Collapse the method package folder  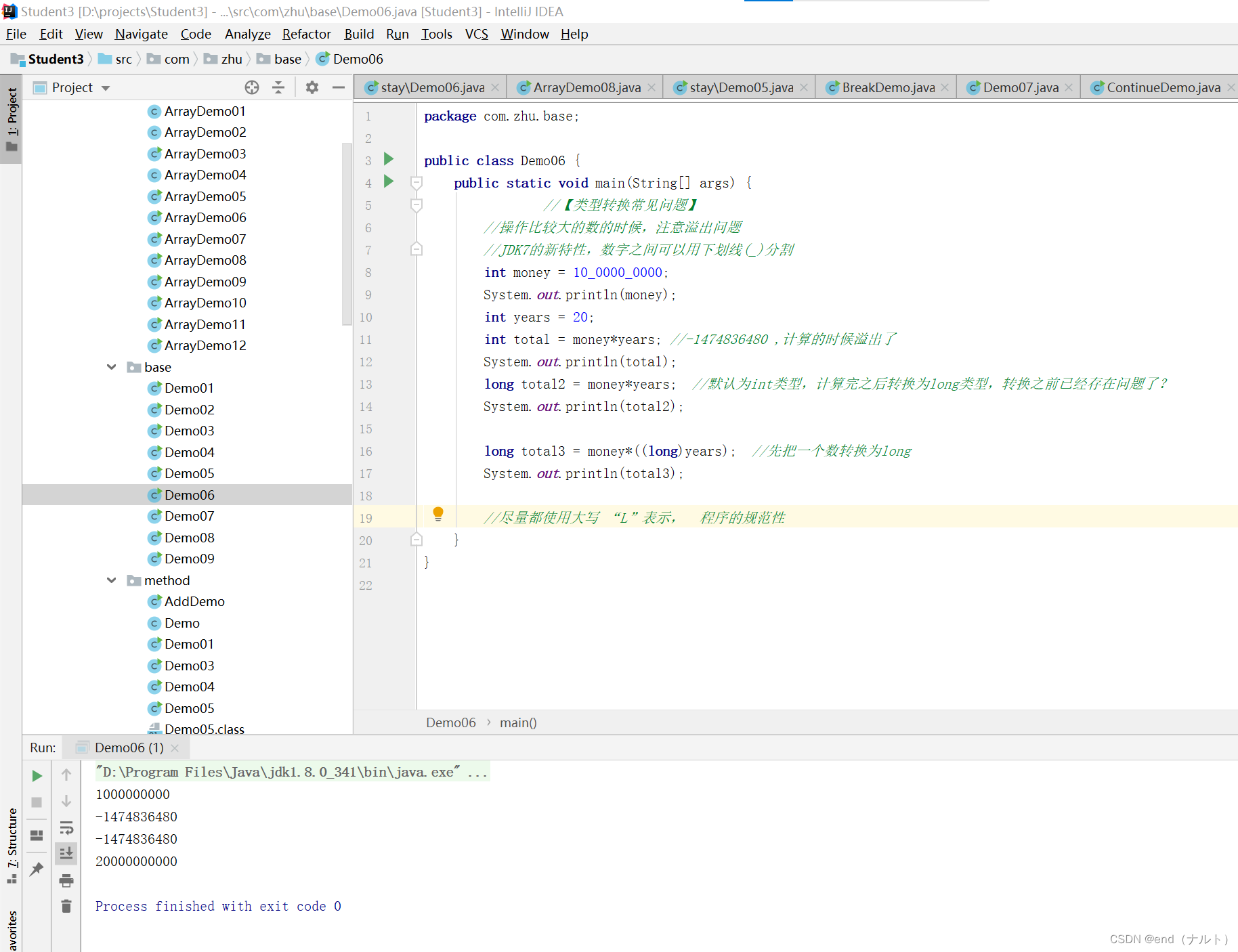(x=111, y=580)
